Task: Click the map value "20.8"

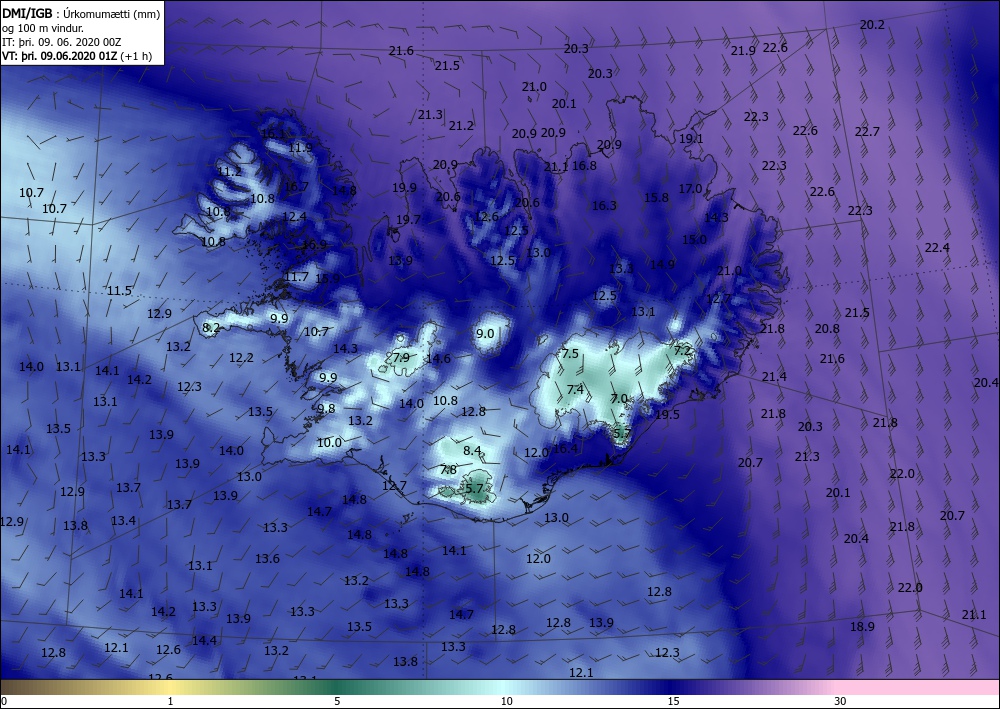Action: (x=827, y=329)
